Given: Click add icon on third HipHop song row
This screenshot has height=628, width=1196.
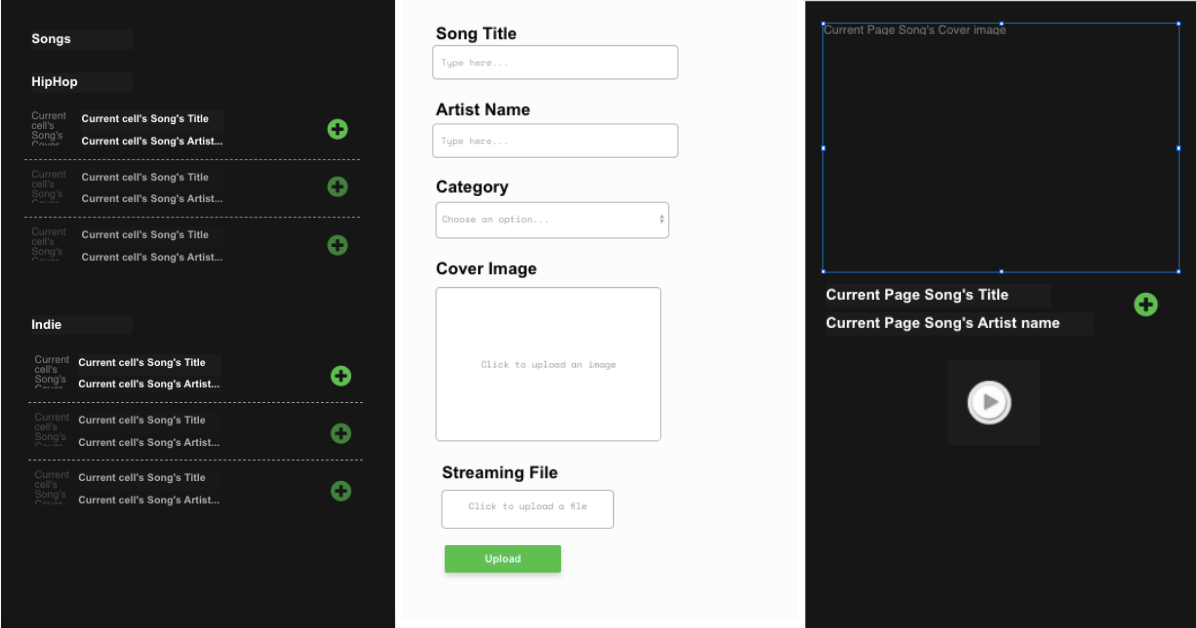Looking at the screenshot, I should click(x=337, y=245).
